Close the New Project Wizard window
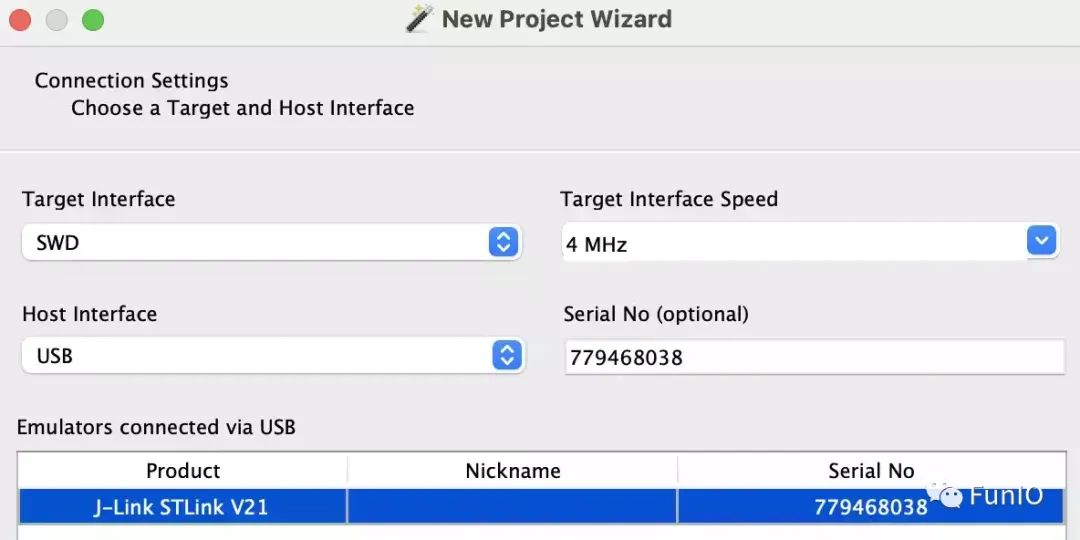 point(20,20)
